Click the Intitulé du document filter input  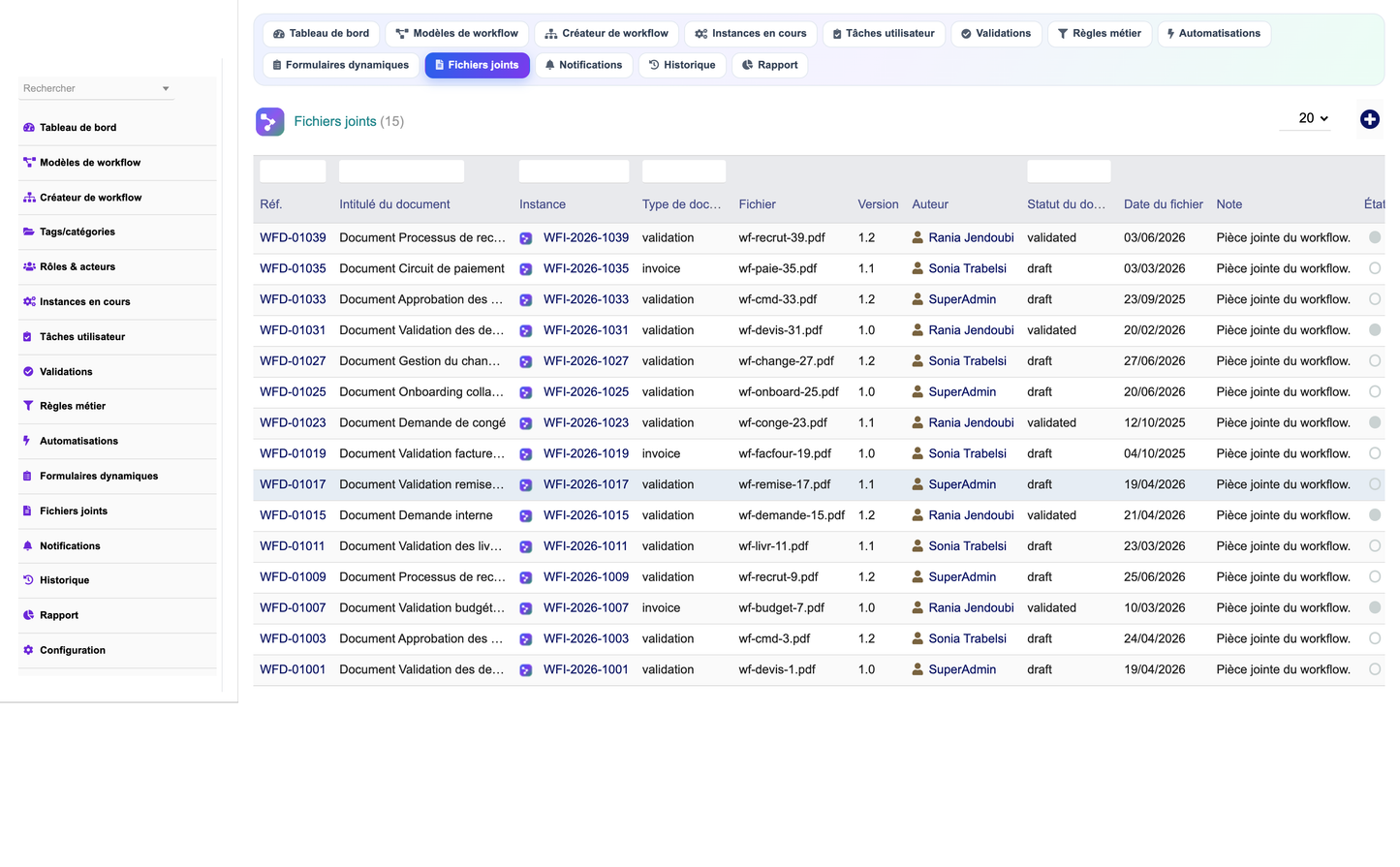click(x=401, y=171)
